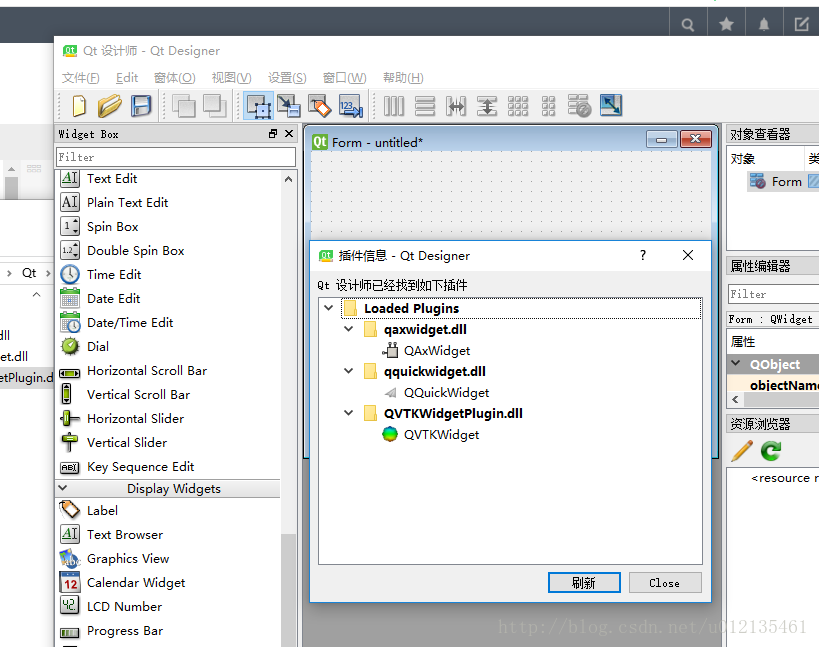819x647 pixels.
Task: Pick the Label display widget
Action: 102,511
